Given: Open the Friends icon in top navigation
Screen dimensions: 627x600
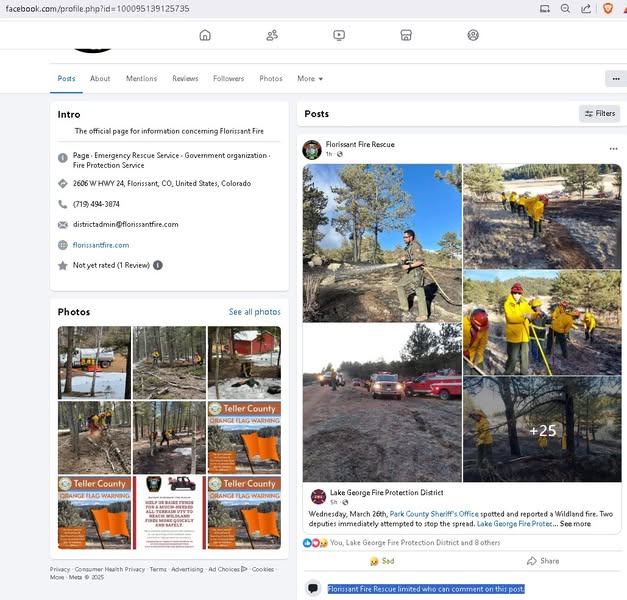Looking at the screenshot, I should [x=272, y=35].
